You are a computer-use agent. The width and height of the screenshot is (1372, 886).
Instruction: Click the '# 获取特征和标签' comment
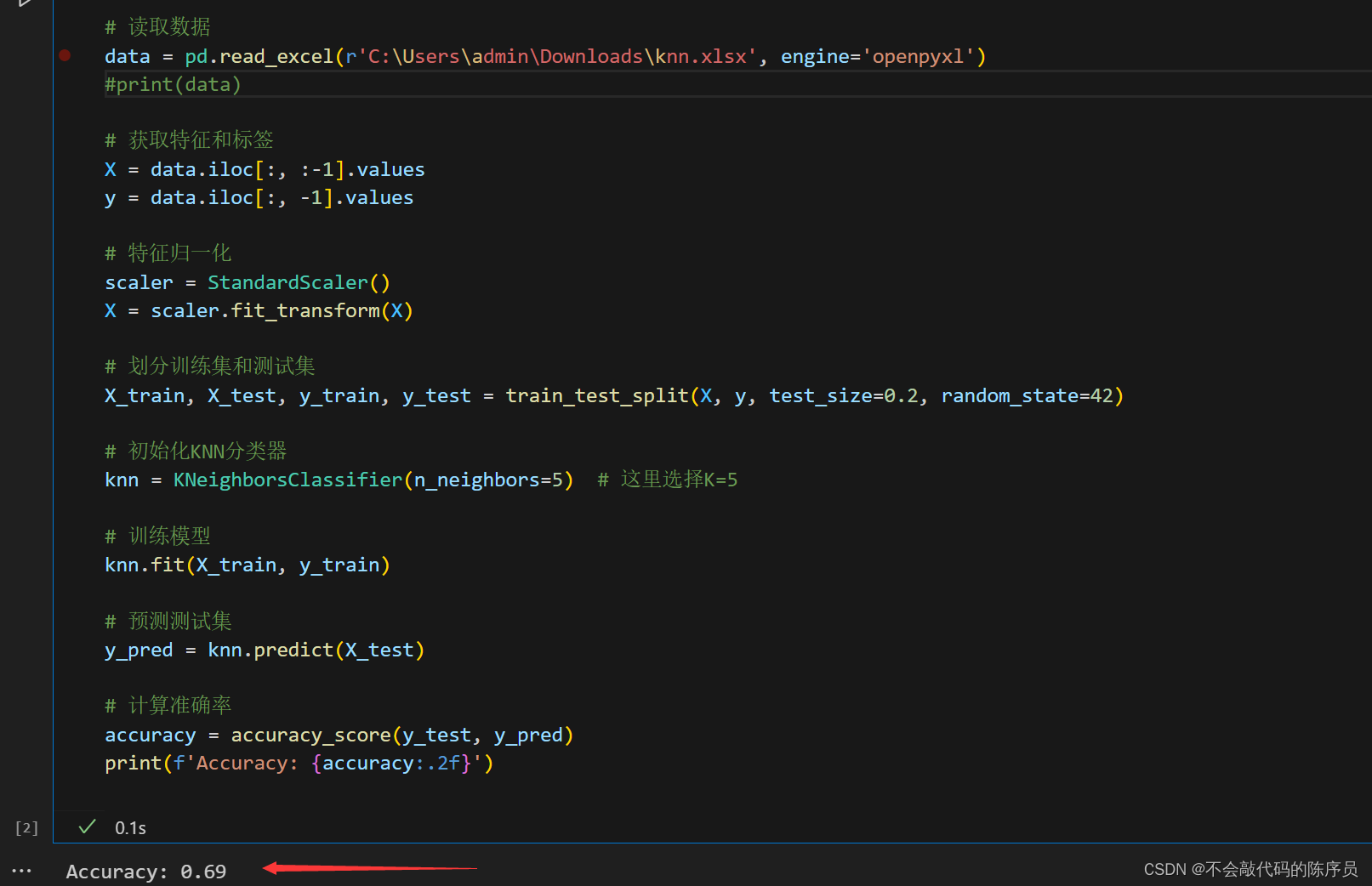(189, 140)
